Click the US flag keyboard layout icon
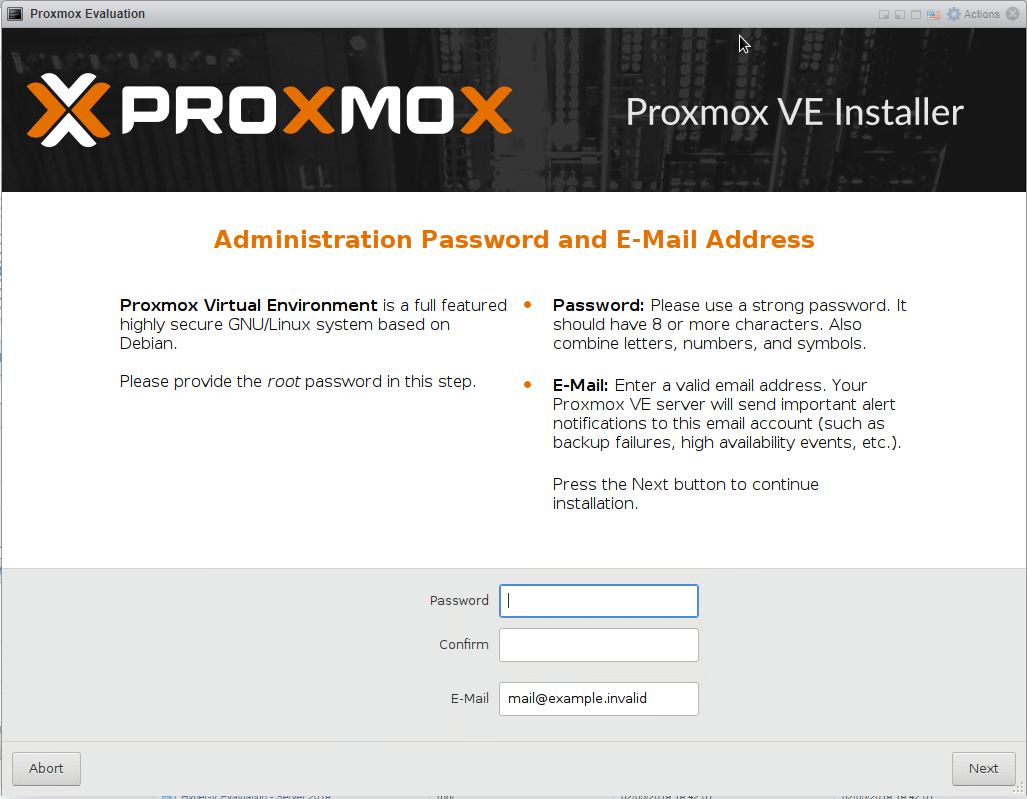The image size is (1027, 799). [933, 14]
